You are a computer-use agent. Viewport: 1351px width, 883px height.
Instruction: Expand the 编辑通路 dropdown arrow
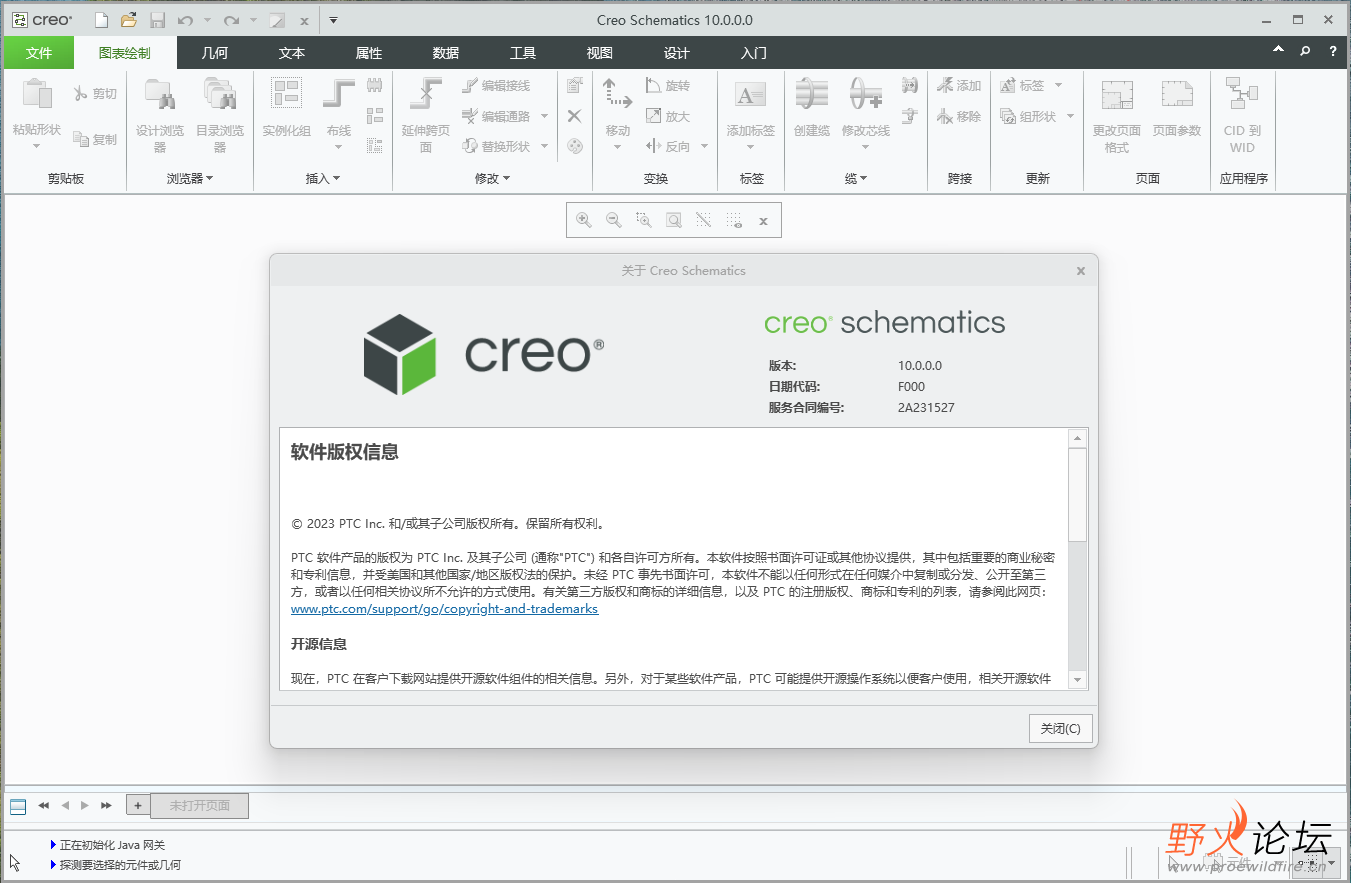545,116
